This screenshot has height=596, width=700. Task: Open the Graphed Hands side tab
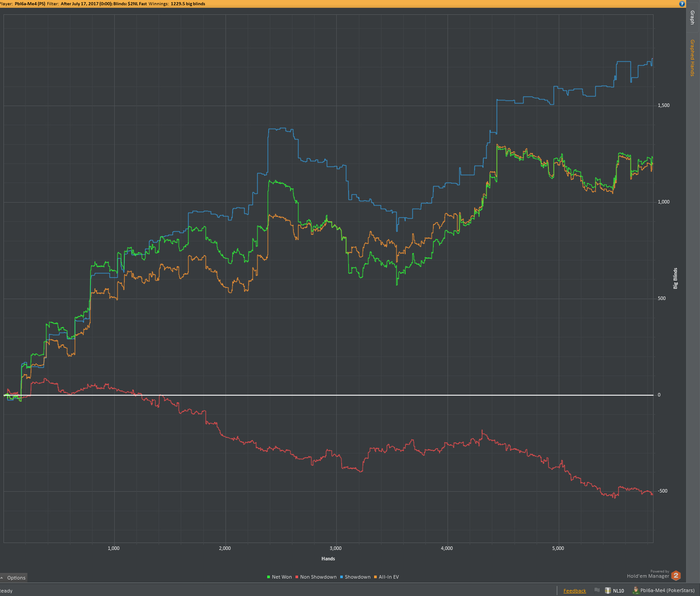click(692, 58)
